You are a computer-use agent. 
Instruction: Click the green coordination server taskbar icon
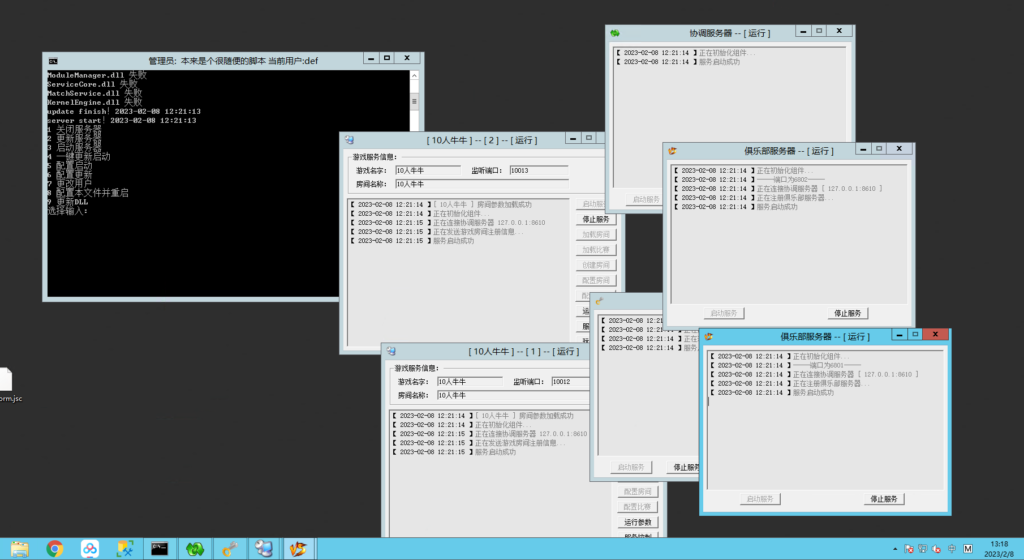click(194, 548)
